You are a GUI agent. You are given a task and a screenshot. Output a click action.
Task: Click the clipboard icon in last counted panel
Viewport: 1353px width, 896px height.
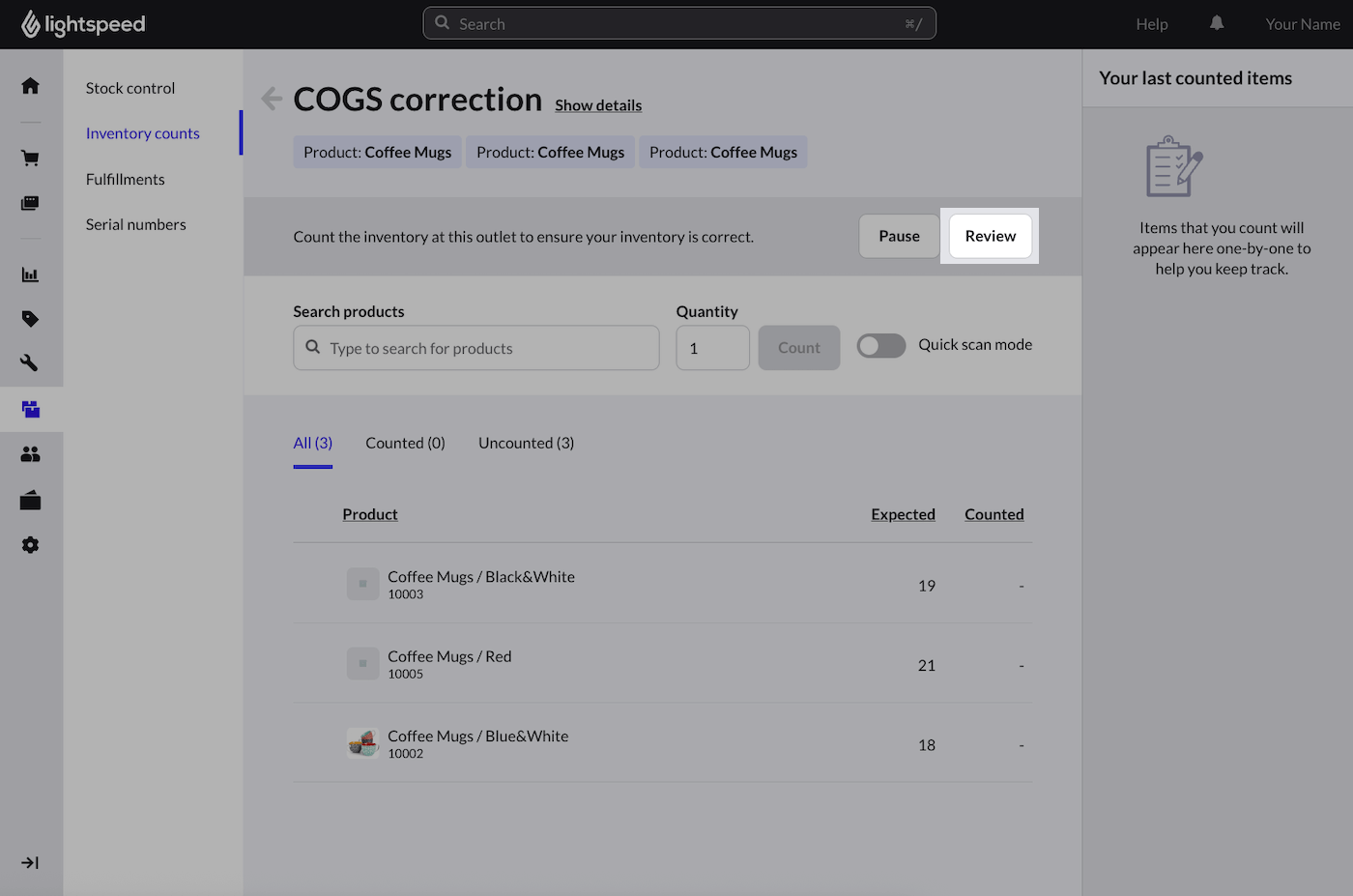point(1174,166)
